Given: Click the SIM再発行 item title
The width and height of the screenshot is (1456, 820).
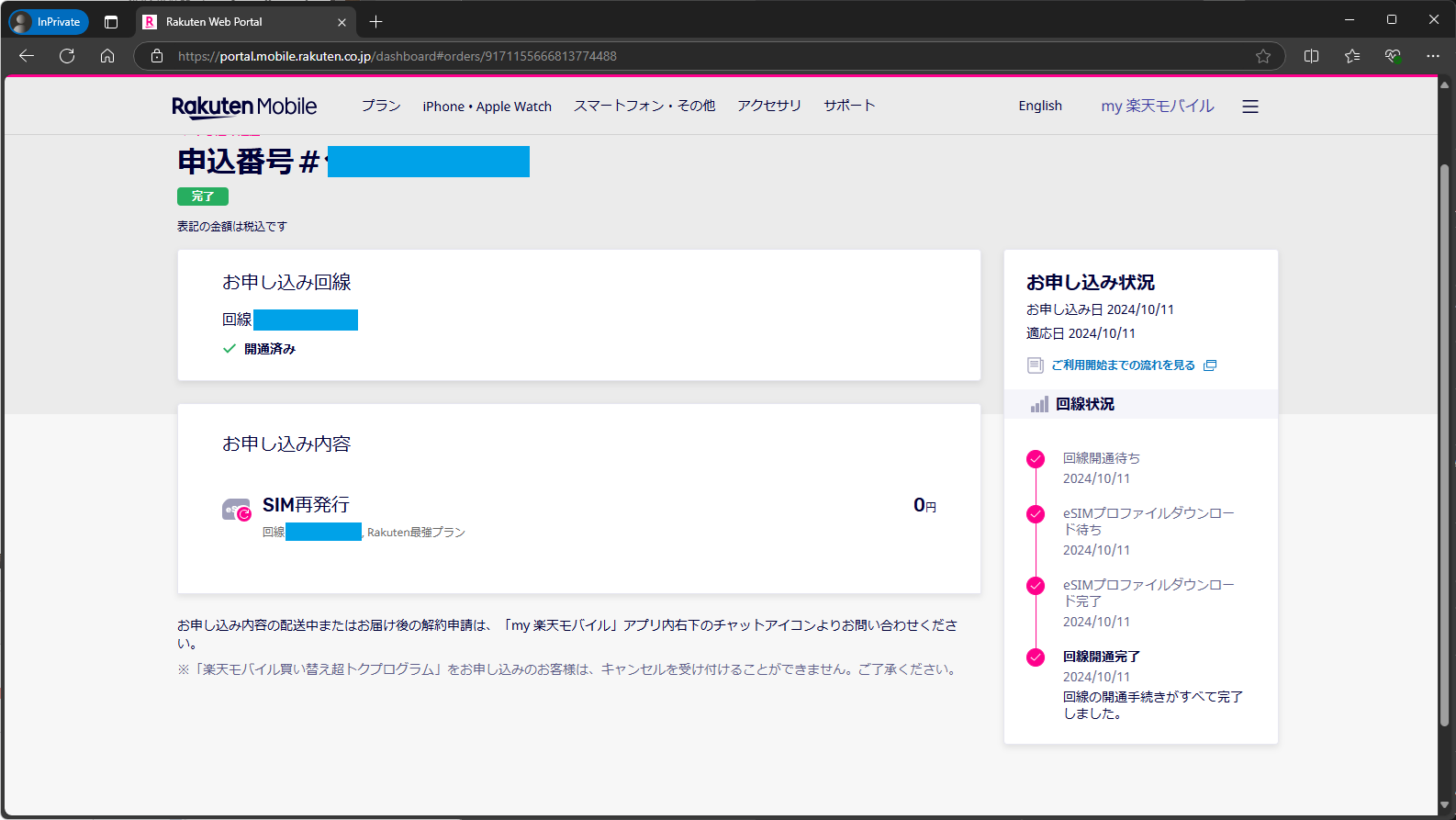Looking at the screenshot, I should point(306,505).
